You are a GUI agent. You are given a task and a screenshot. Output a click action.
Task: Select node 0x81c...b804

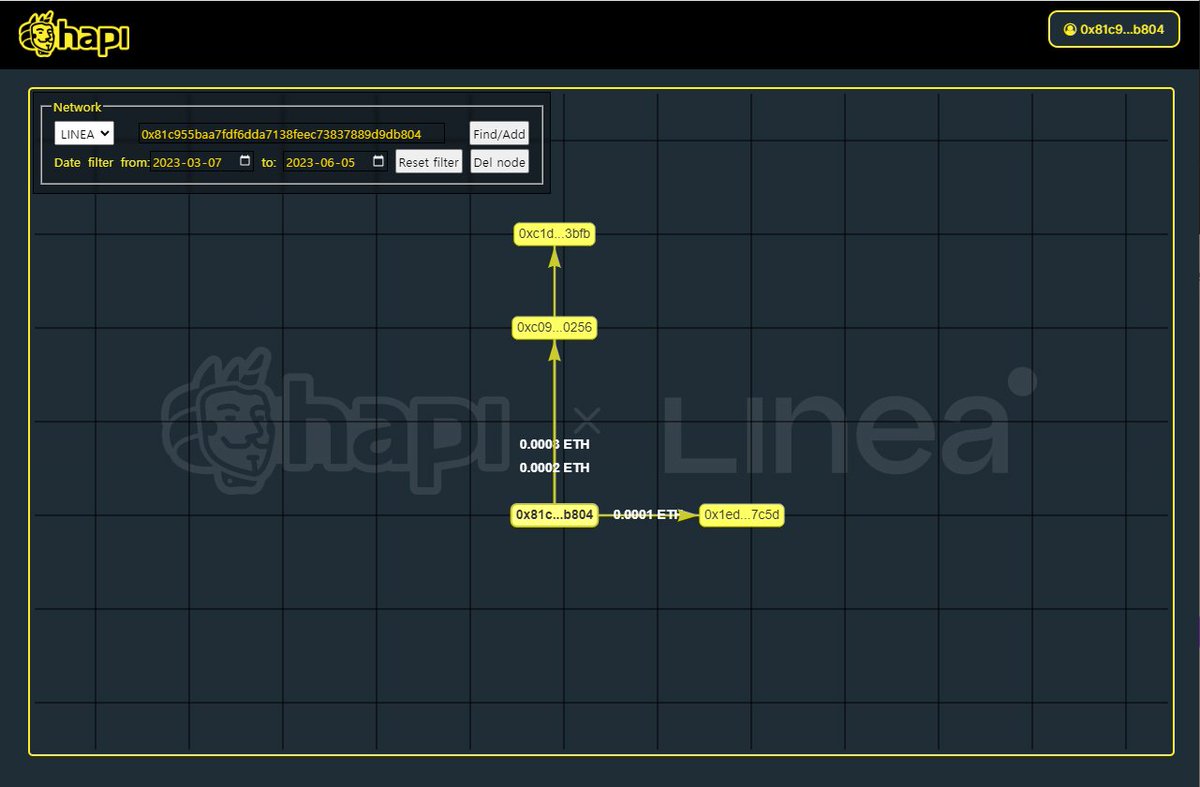click(x=554, y=515)
